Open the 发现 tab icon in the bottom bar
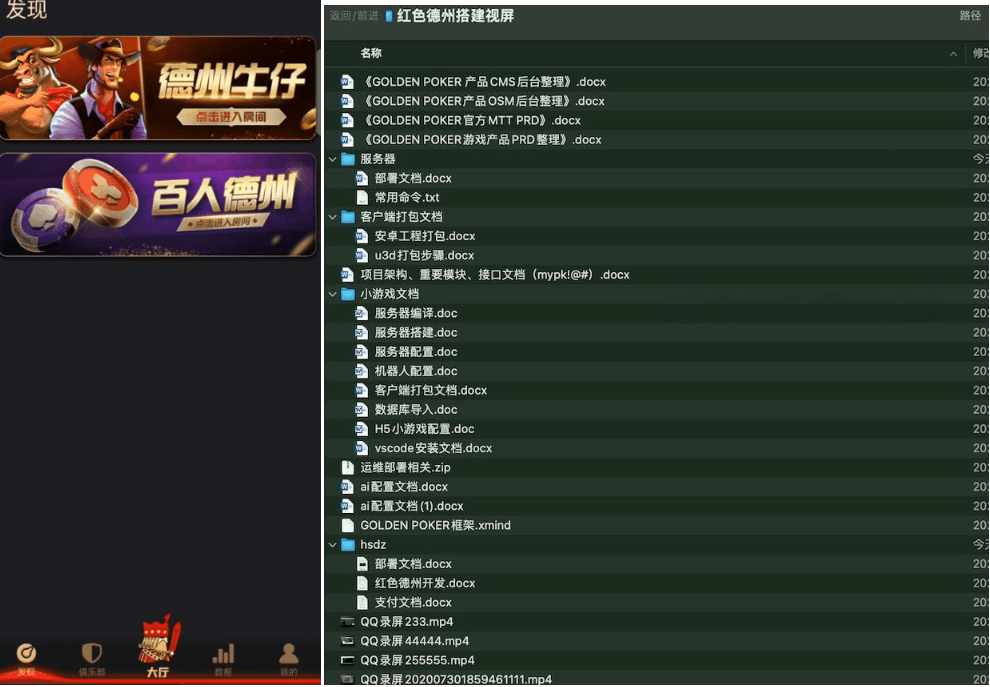 (26, 652)
